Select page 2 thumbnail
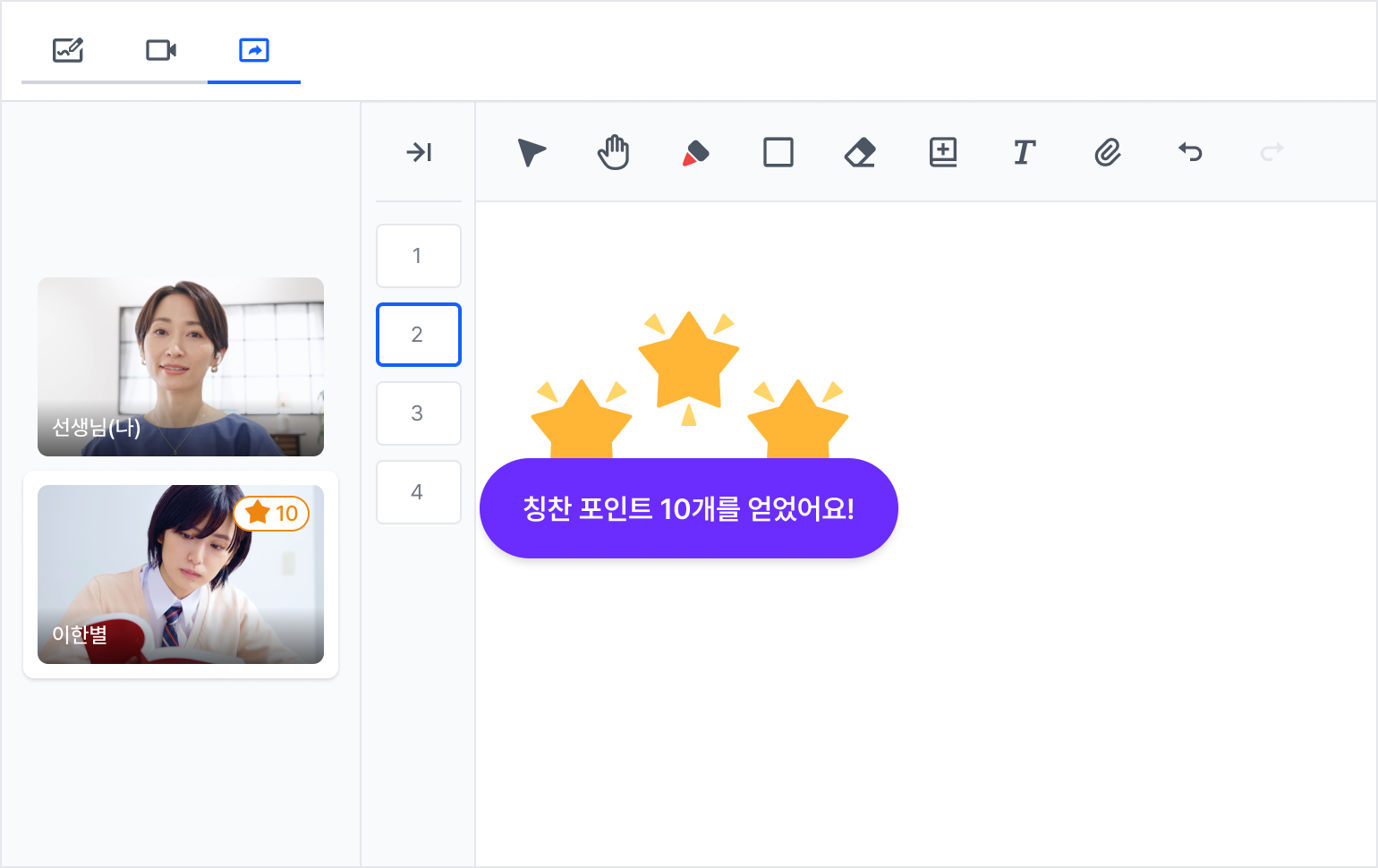This screenshot has width=1378, height=868. [419, 335]
